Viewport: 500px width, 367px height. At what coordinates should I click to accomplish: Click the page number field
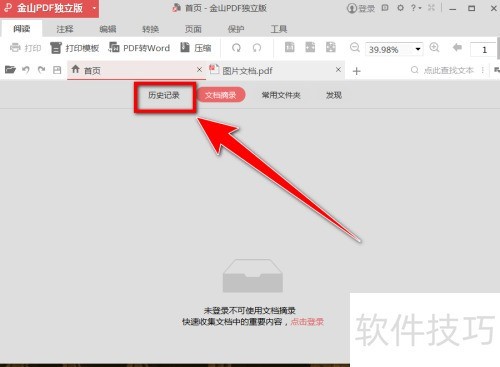tap(483, 50)
